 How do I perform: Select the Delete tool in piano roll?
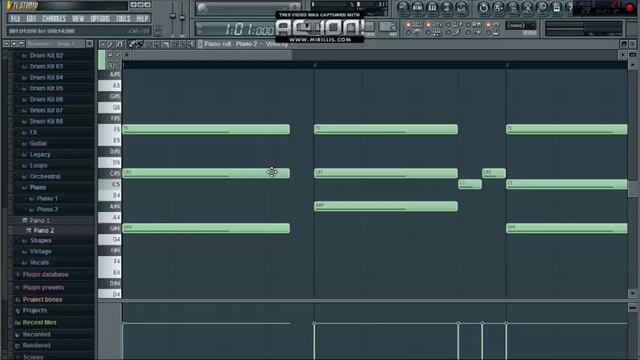click(148, 44)
